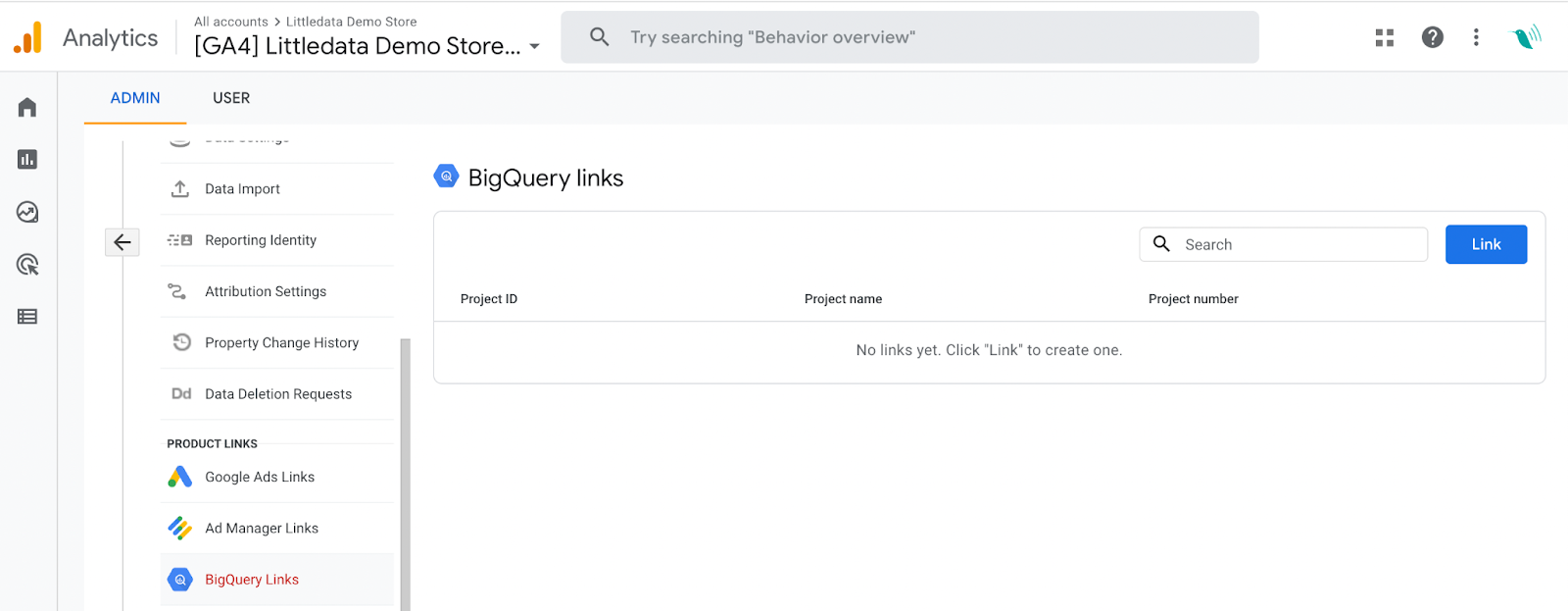Focus the BigQuery links Search field
The height and width of the screenshot is (611, 1568).
[x=1283, y=244]
